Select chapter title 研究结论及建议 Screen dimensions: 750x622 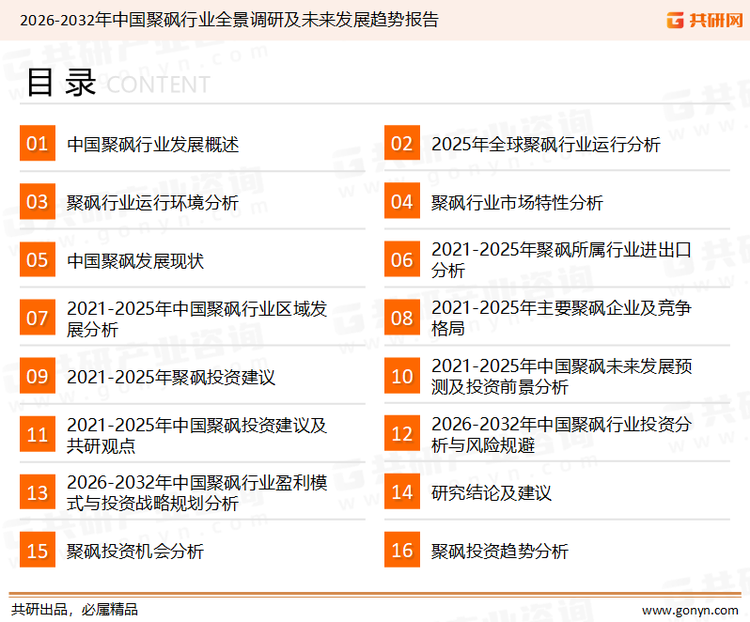coord(491,493)
